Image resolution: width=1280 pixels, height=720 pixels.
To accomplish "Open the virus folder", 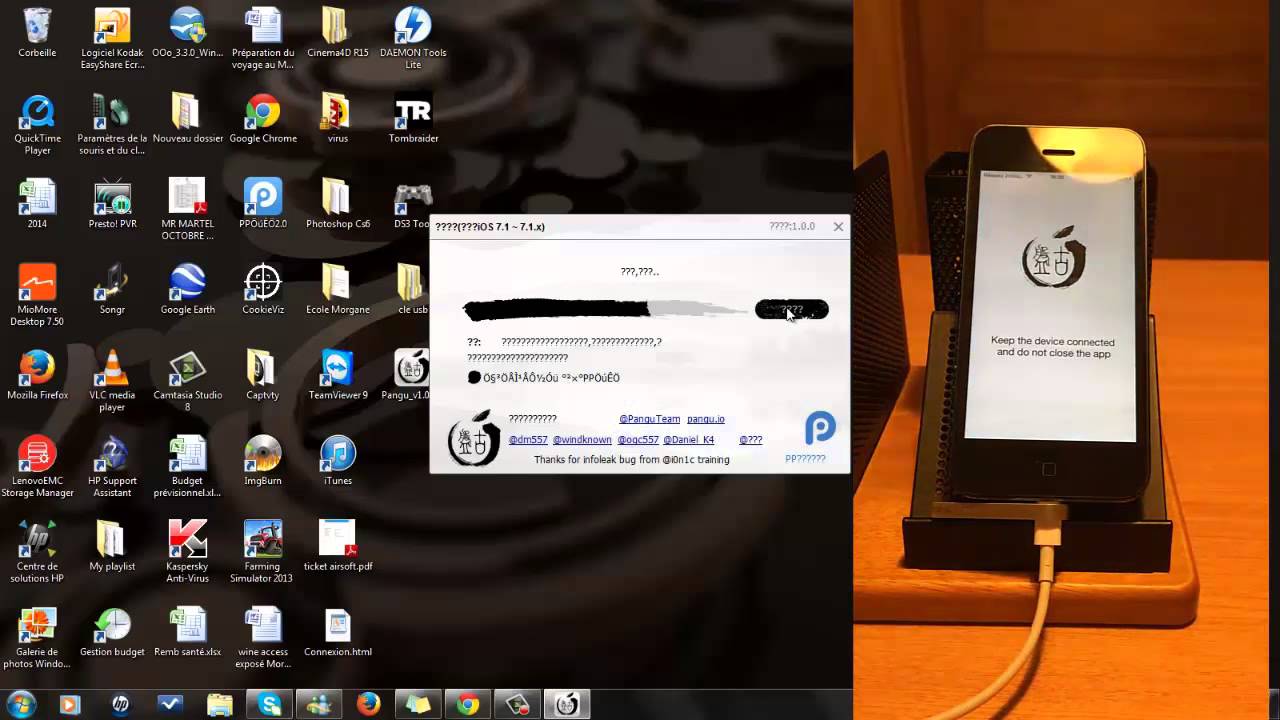I will [x=338, y=119].
